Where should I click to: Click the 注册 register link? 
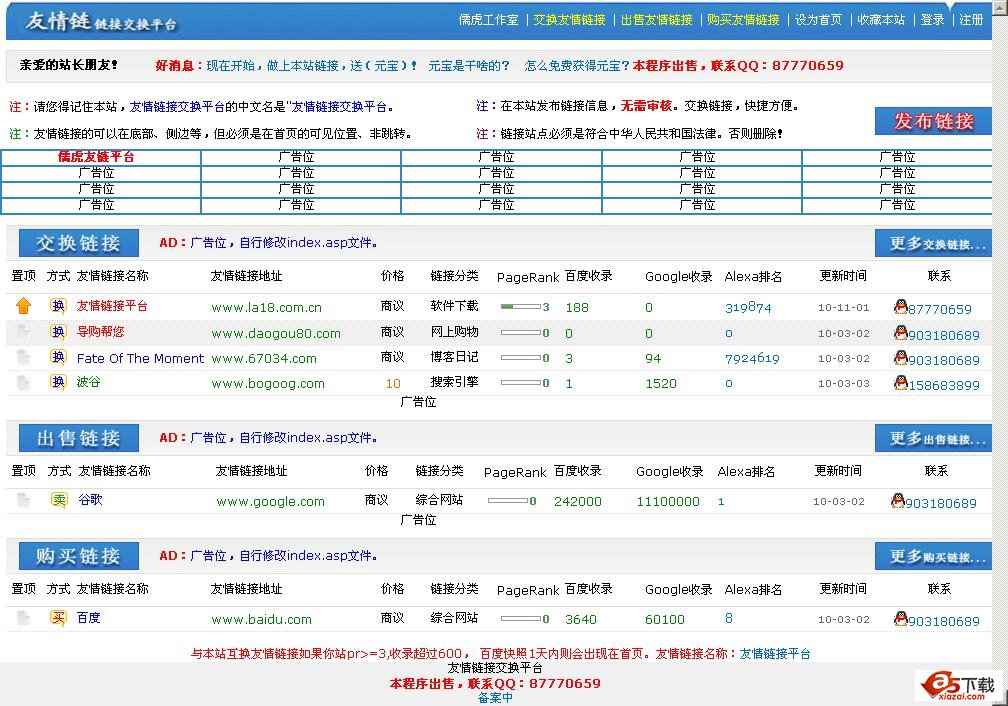[971, 20]
